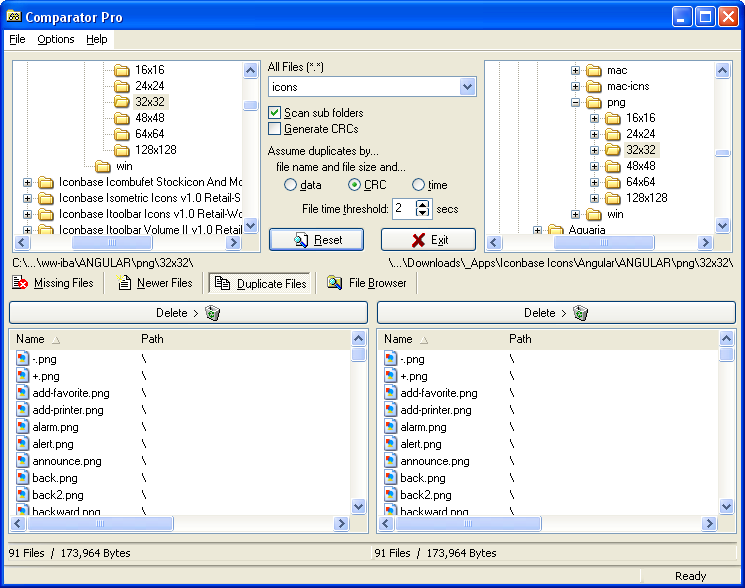Select 64x64 folder in right tree
This screenshot has width=745, height=588.
tap(640, 182)
